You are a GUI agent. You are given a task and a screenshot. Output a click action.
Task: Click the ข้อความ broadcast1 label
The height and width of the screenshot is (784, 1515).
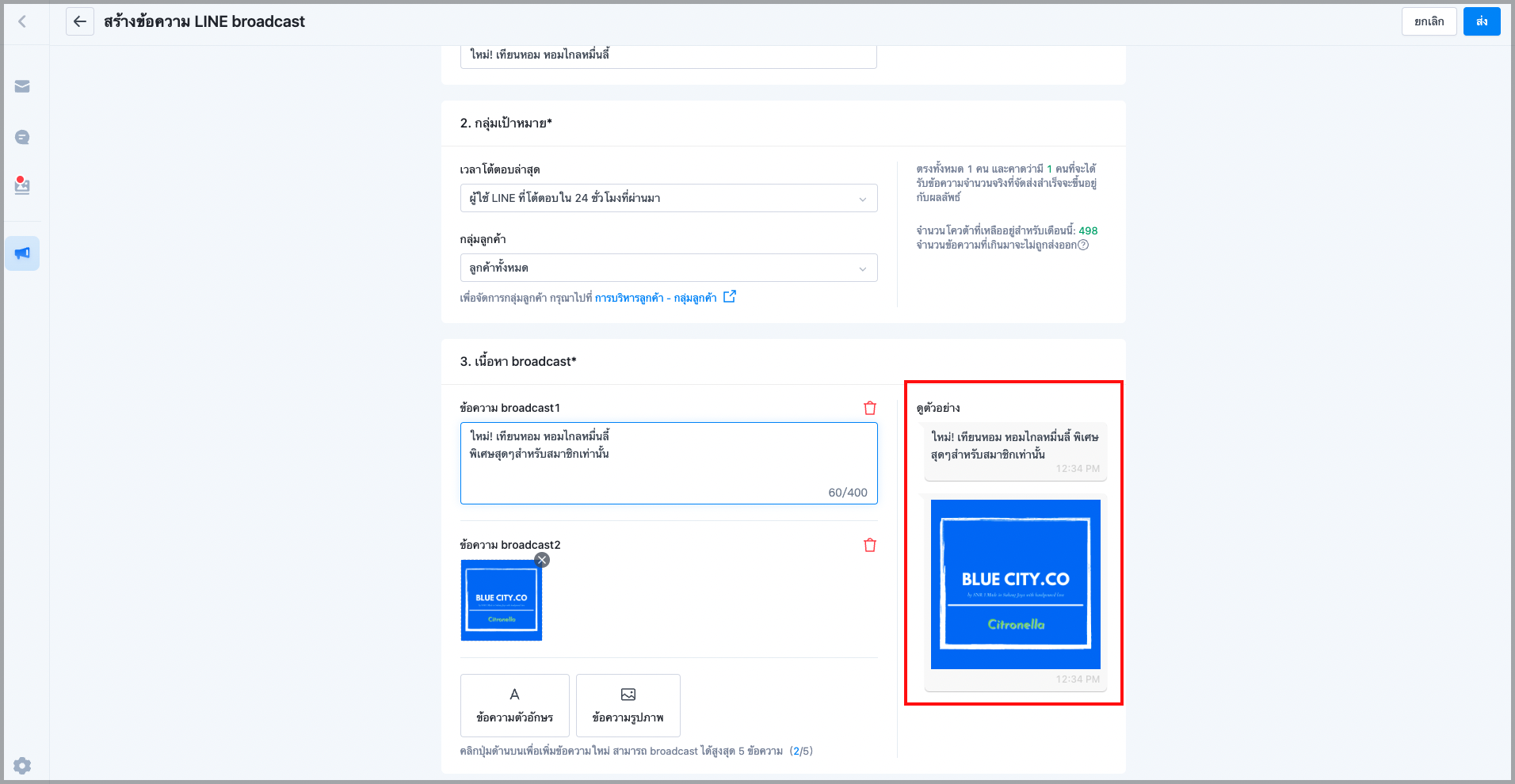tap(510, 408)
